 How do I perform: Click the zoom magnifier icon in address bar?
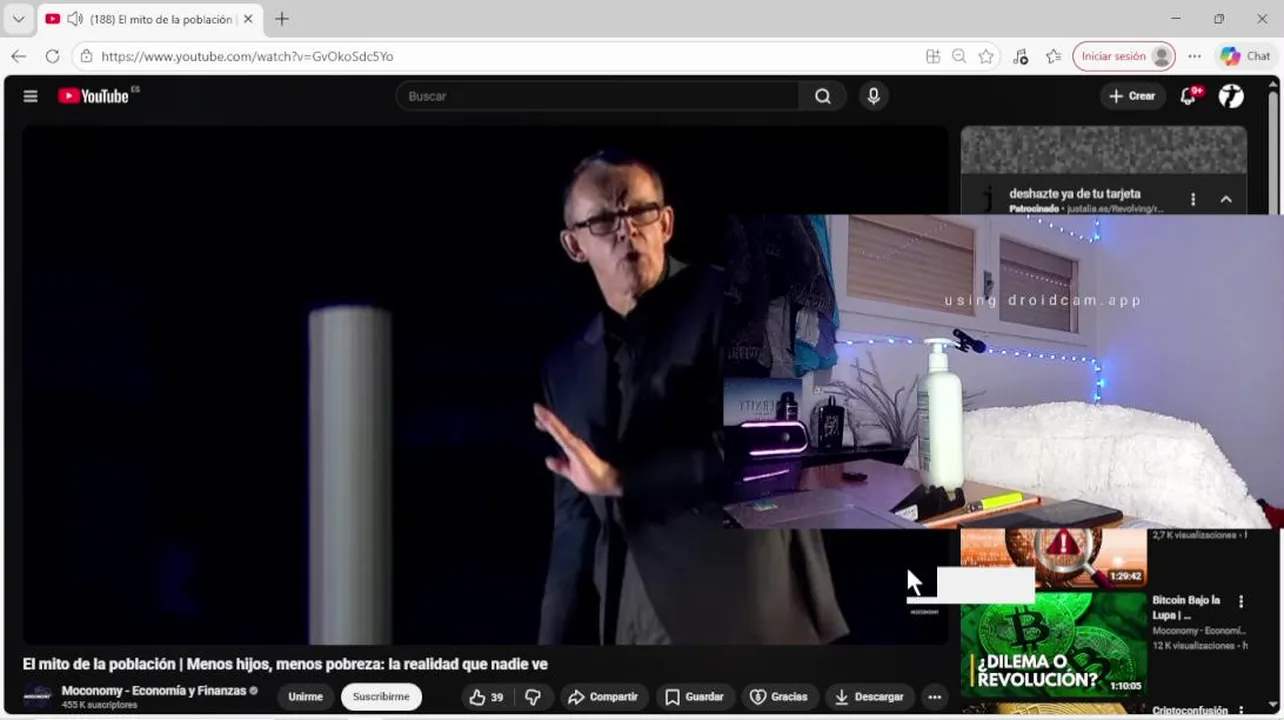(x=959, y=57)
